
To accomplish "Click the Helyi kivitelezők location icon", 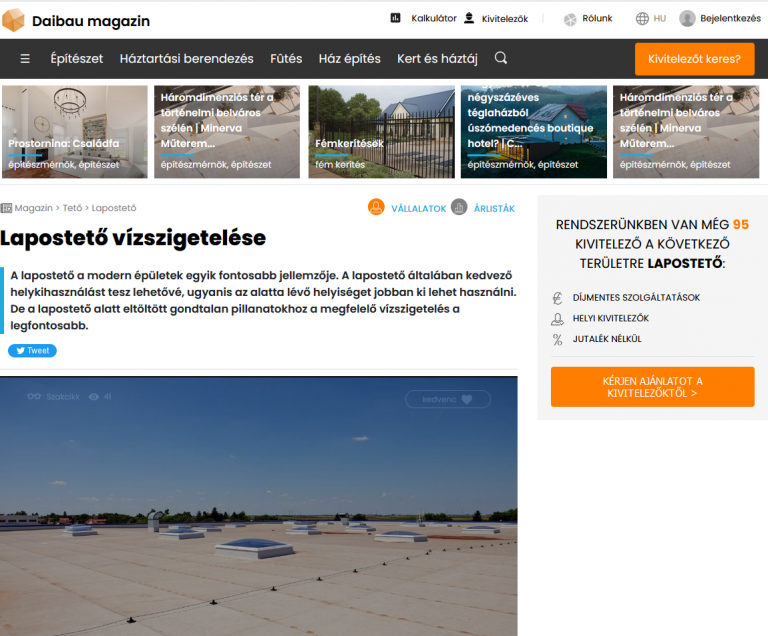I will pos(557,319).
